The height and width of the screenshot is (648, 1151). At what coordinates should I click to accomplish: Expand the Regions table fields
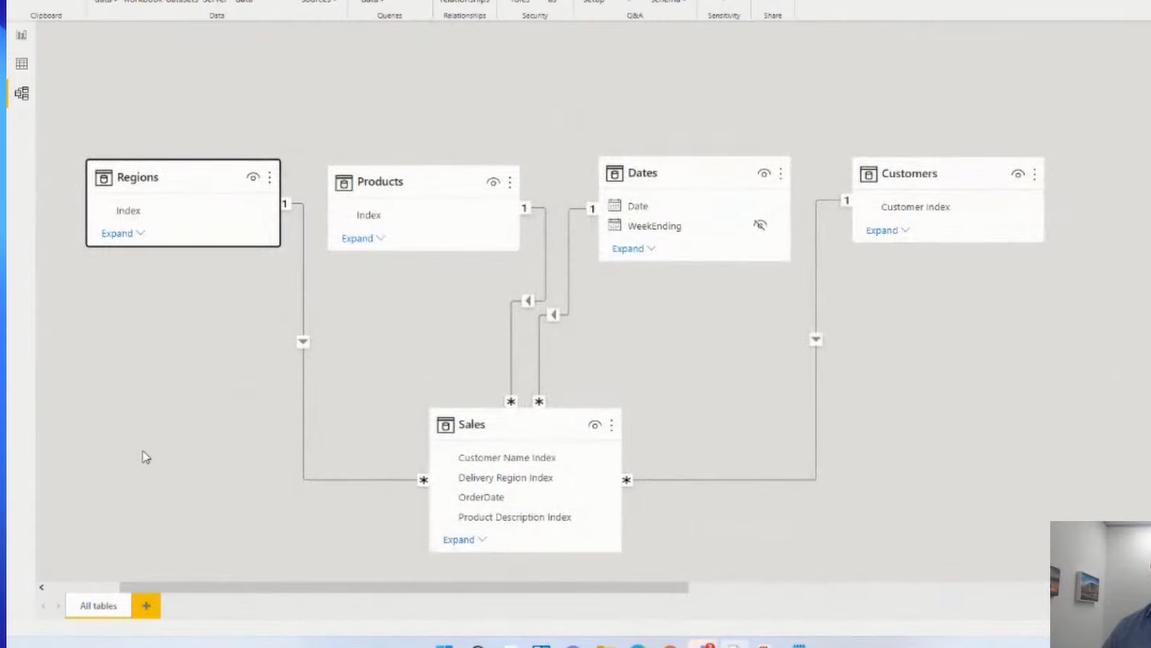tap(122, 233)
